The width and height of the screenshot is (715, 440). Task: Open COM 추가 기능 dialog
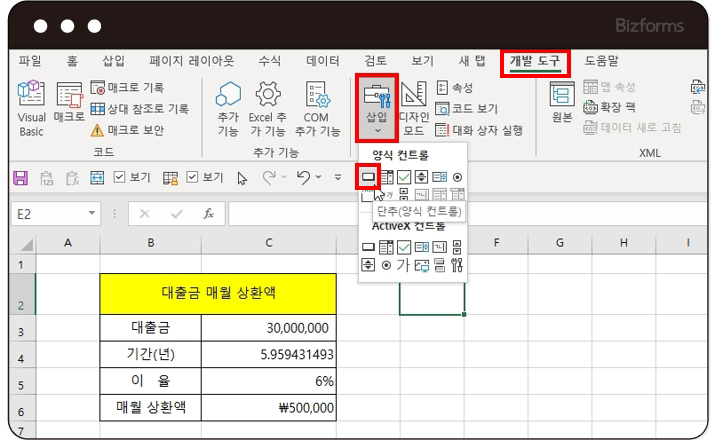tap(317, 109)
